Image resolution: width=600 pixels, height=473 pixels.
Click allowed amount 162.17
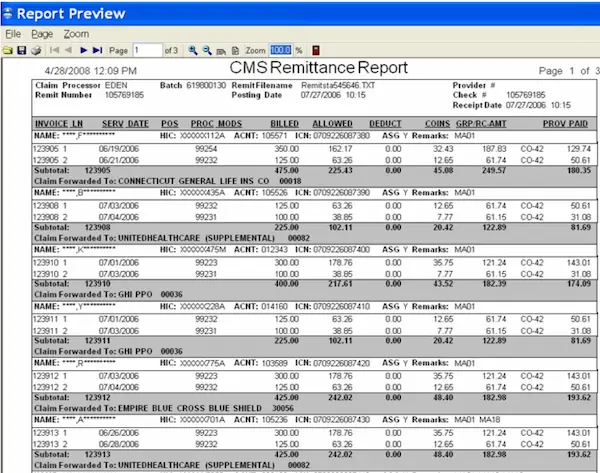coord(340,149)
